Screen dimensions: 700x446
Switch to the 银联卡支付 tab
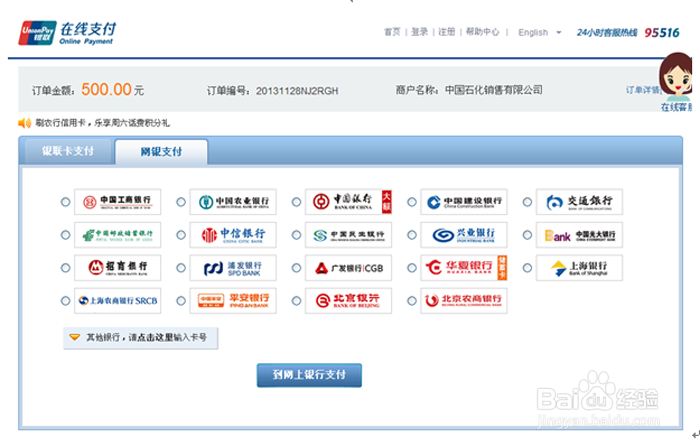[x=68, y=151]
